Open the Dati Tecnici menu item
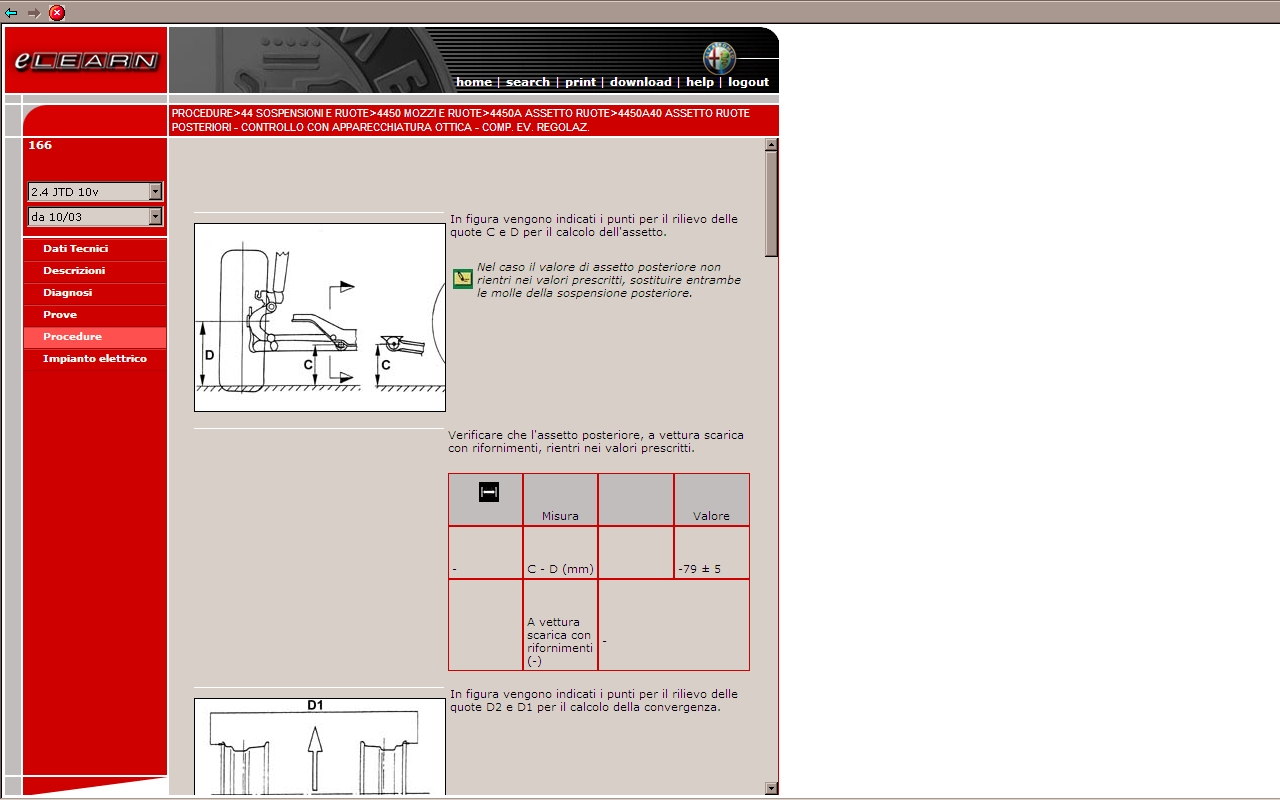The height and width of the screenshot is (800, 1280). [x=75, y=249]
